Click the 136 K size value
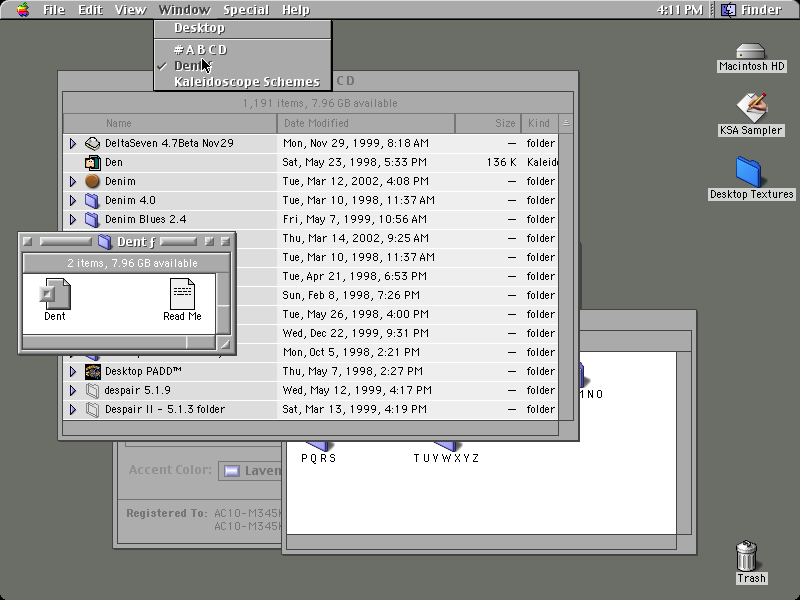 (502, 162)
